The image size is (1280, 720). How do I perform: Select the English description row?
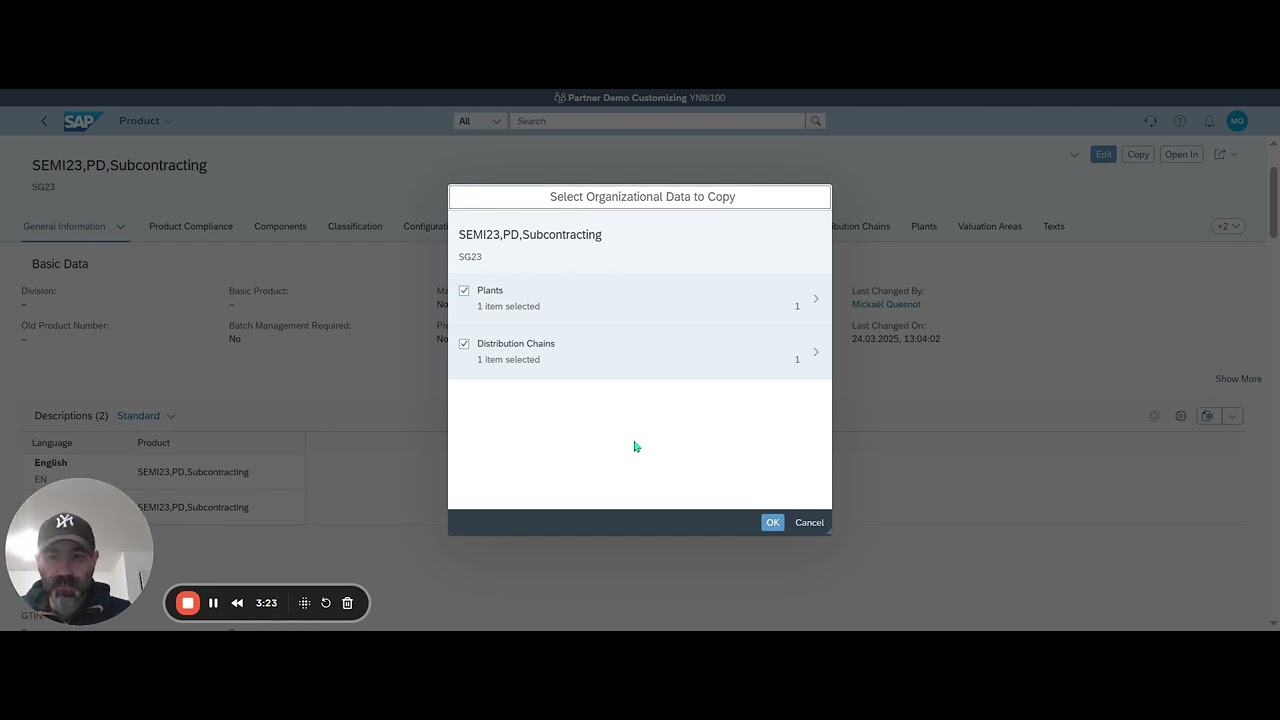[163, 472]
